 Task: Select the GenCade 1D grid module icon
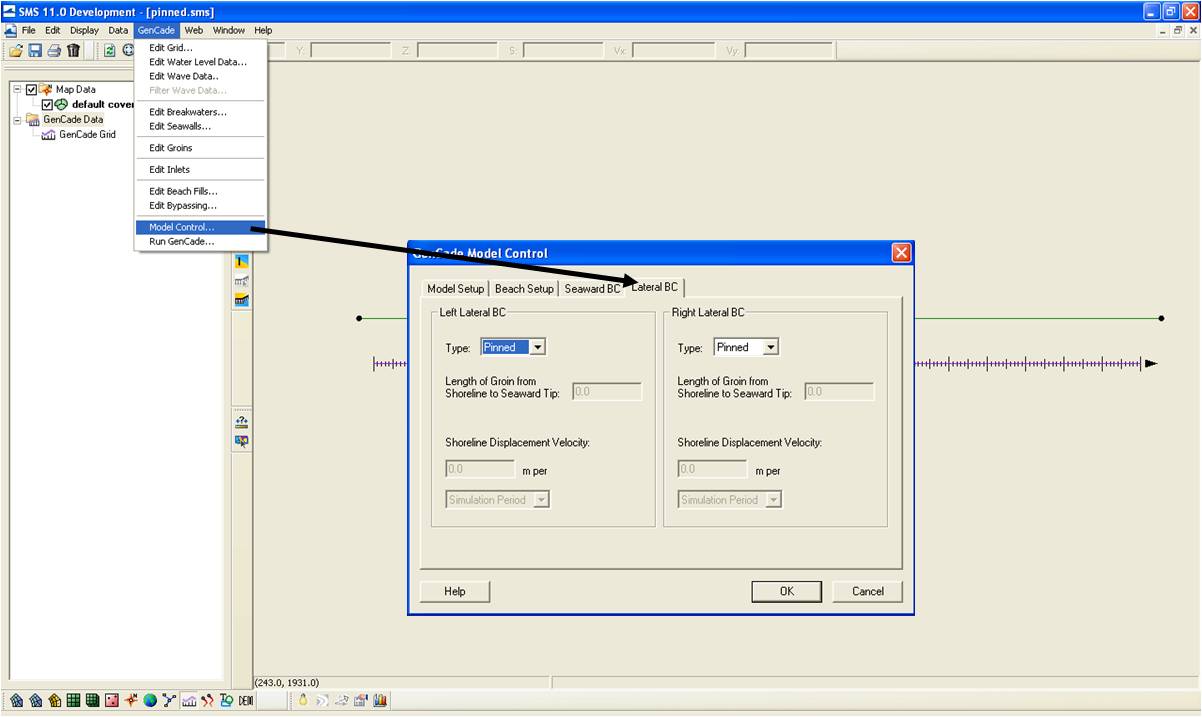[x=188, y=700]
